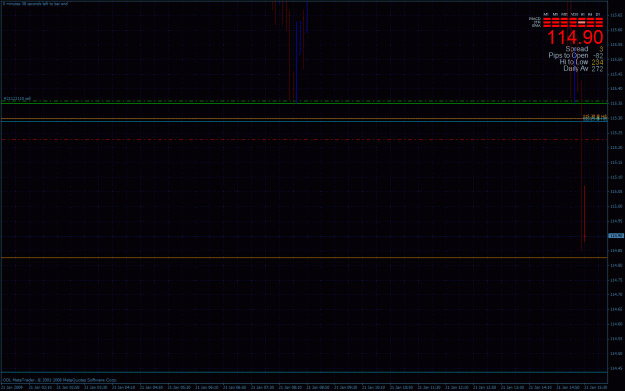Click the 114.50 price axis label
Viewport: 625px width, 391px height.
[616, 354]
